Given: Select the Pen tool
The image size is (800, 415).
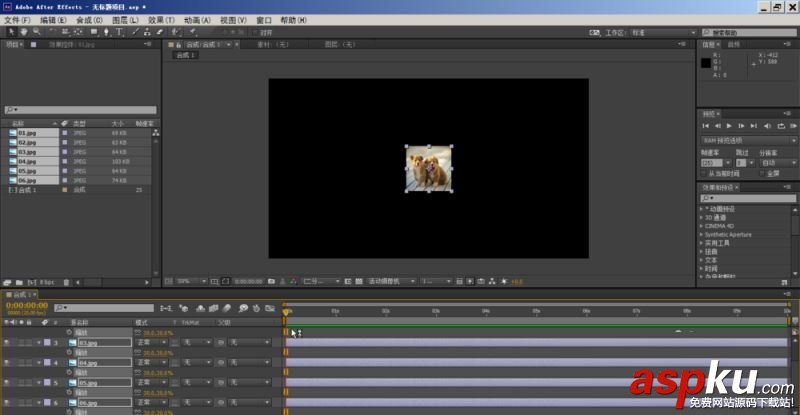Looking at the screenshot, I should point(107,32).
